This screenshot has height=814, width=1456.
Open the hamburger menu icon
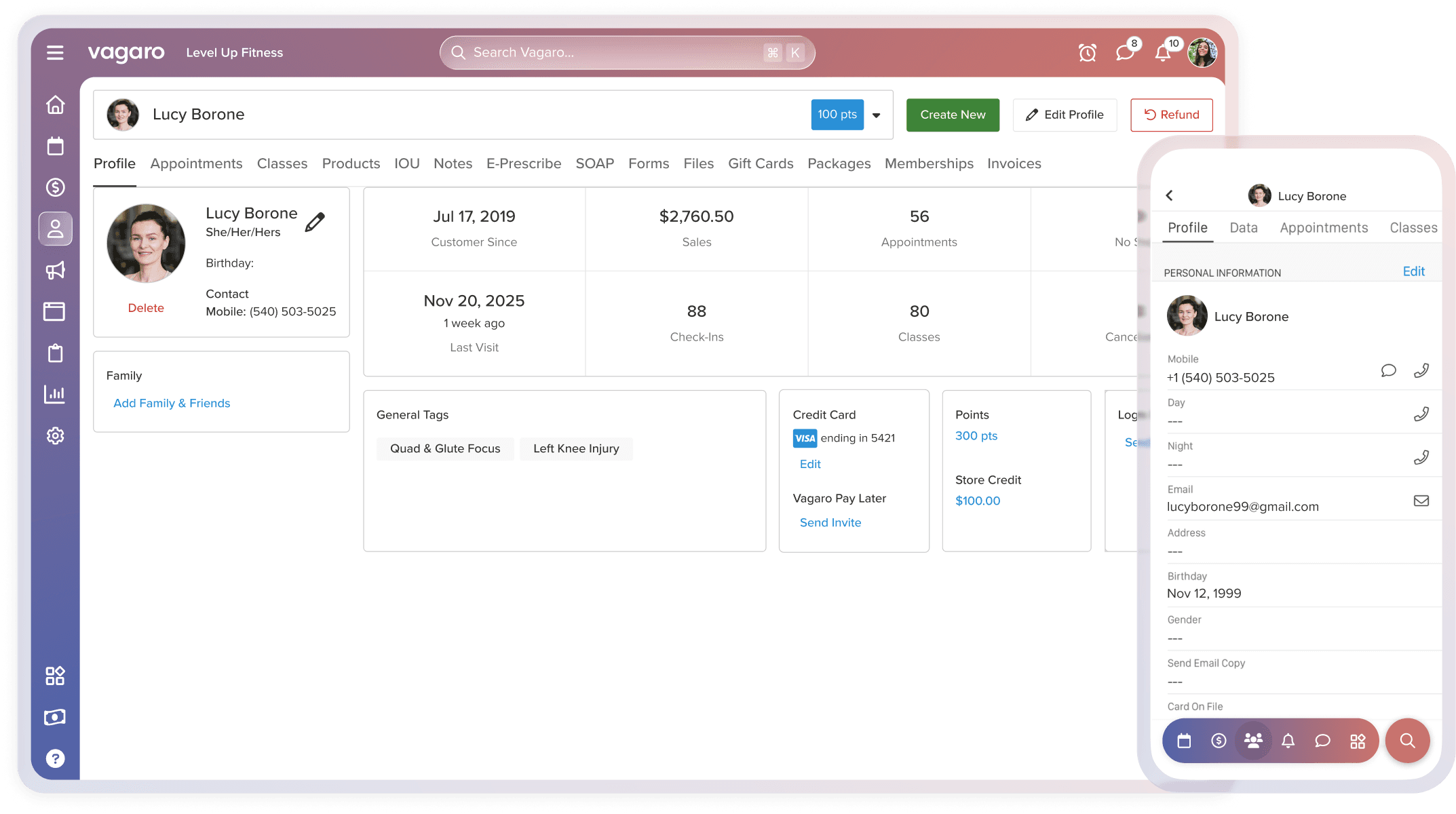[x=55, y=52]
